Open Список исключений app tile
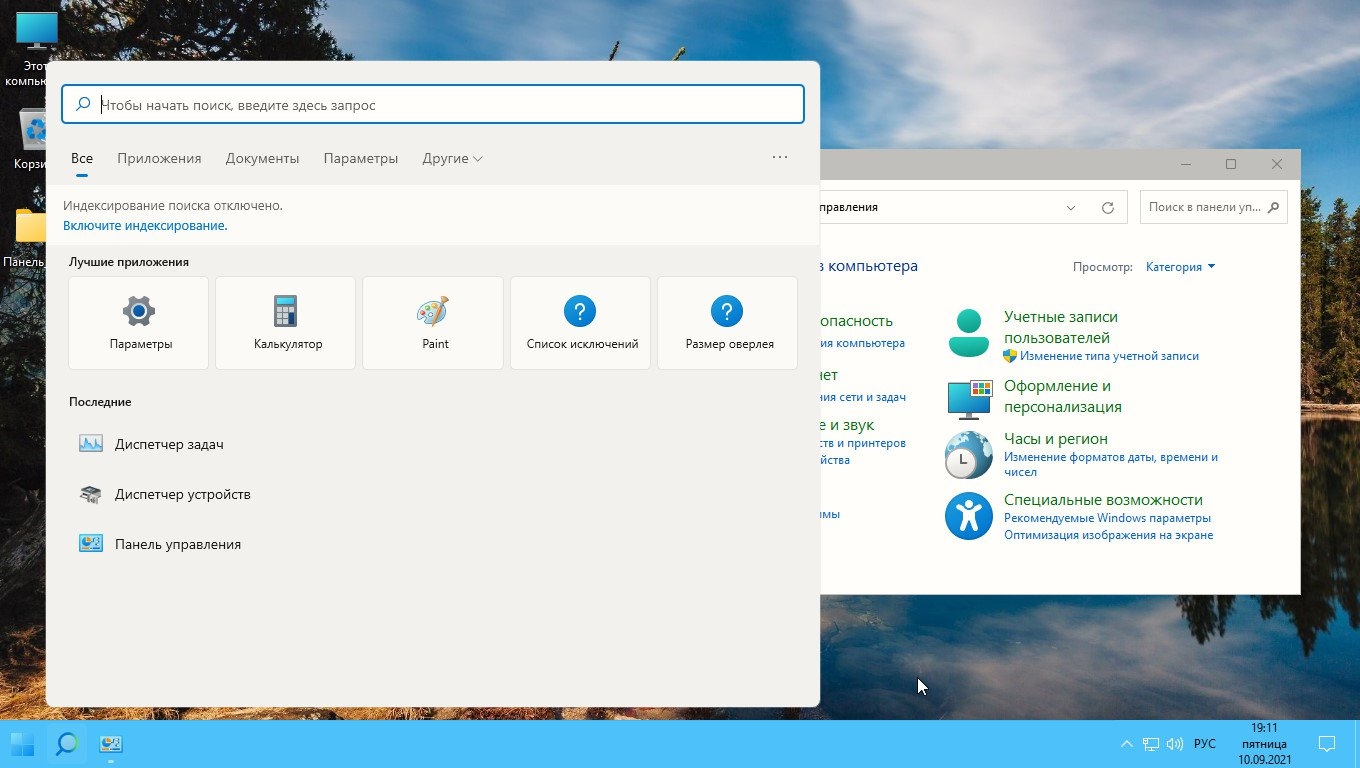The width and height of the screenshot is (1360, 768). coord(580,323)
